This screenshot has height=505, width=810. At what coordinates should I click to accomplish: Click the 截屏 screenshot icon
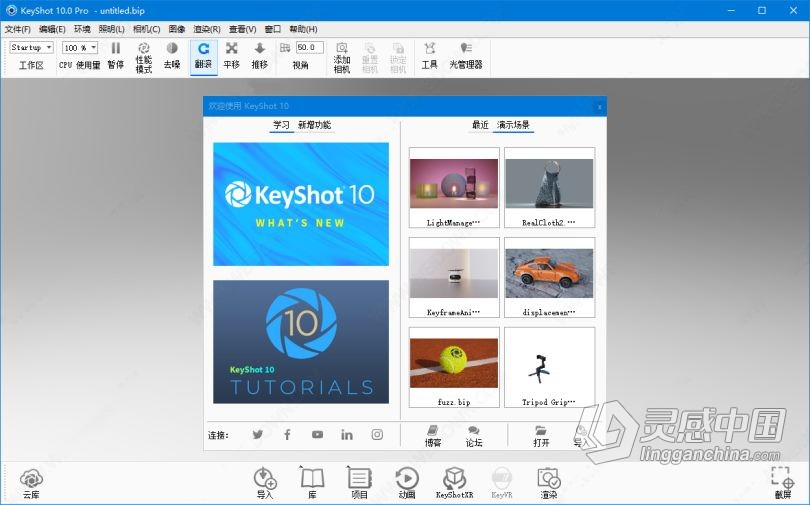pyautogui.click(x=783, y=482)
